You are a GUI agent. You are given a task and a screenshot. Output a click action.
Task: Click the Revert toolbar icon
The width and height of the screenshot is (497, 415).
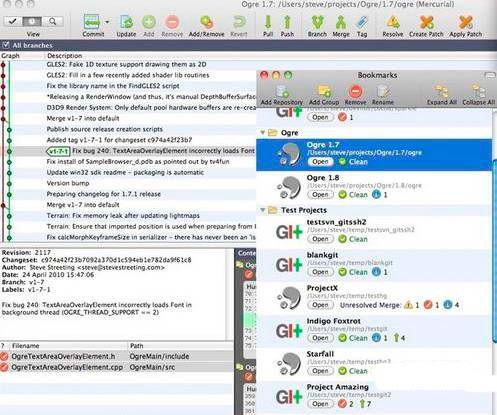[x=239, y=22]
